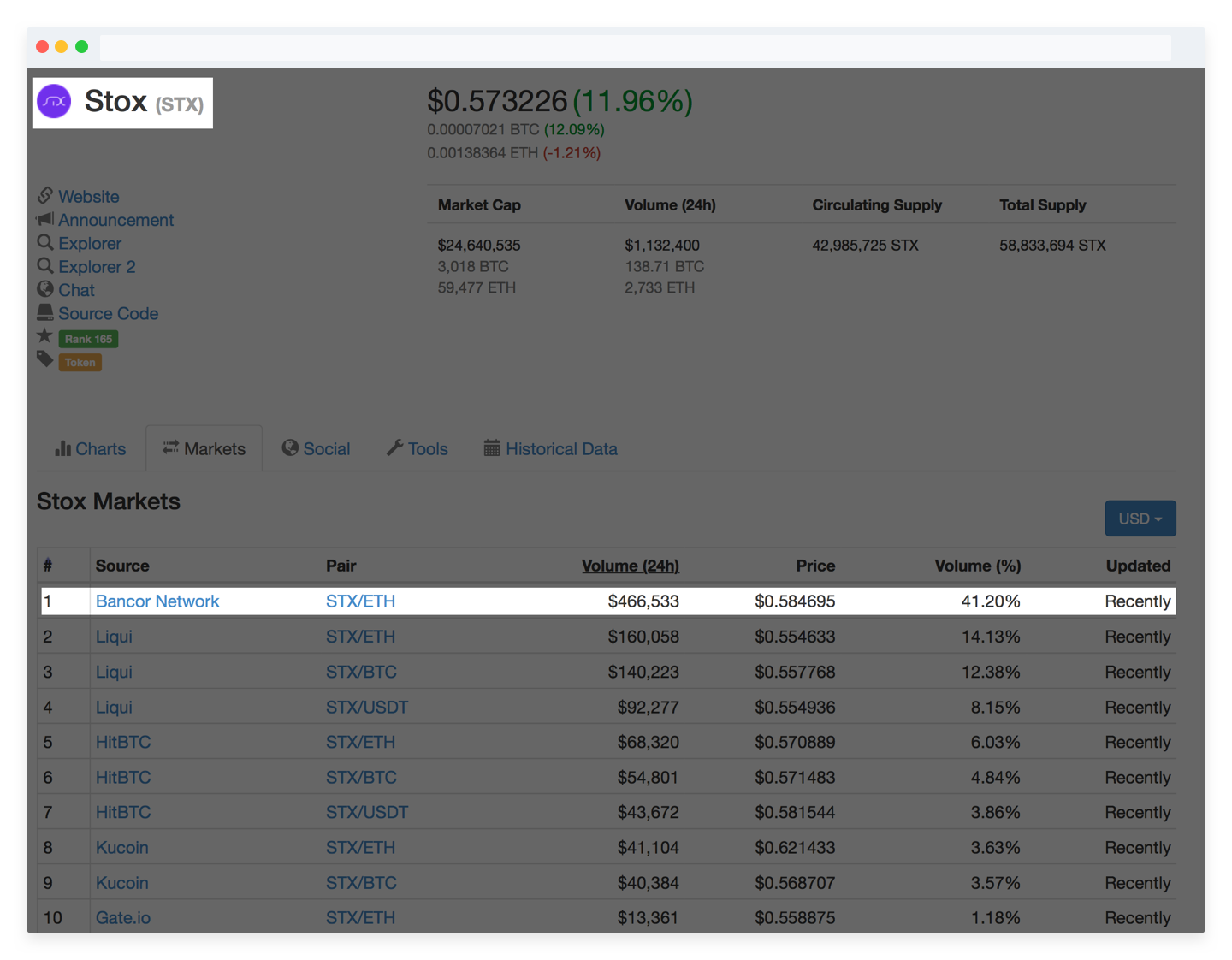
Task: Click the star icon beside Rank 165
Action: [45, 335]
